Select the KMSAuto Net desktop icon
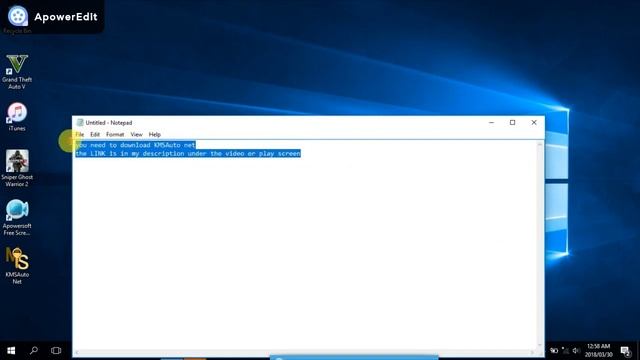The height and width of the screenshot is (360, 640). coord(17,265)
